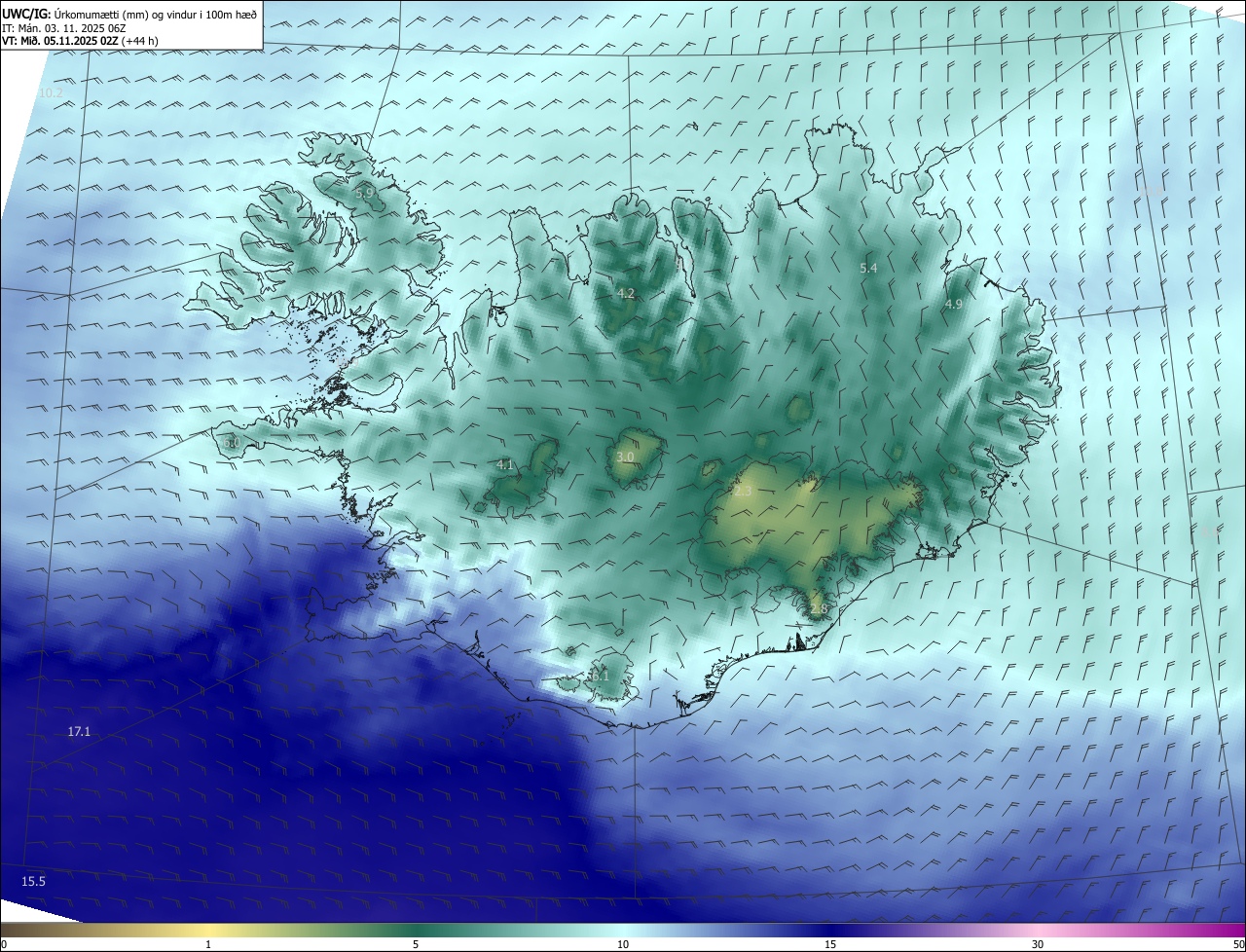The height and width of the screenshot is (952, 1246).
Task: Click the 6.0 value on Snæfellsnes
Action: [x=231, y=443]
